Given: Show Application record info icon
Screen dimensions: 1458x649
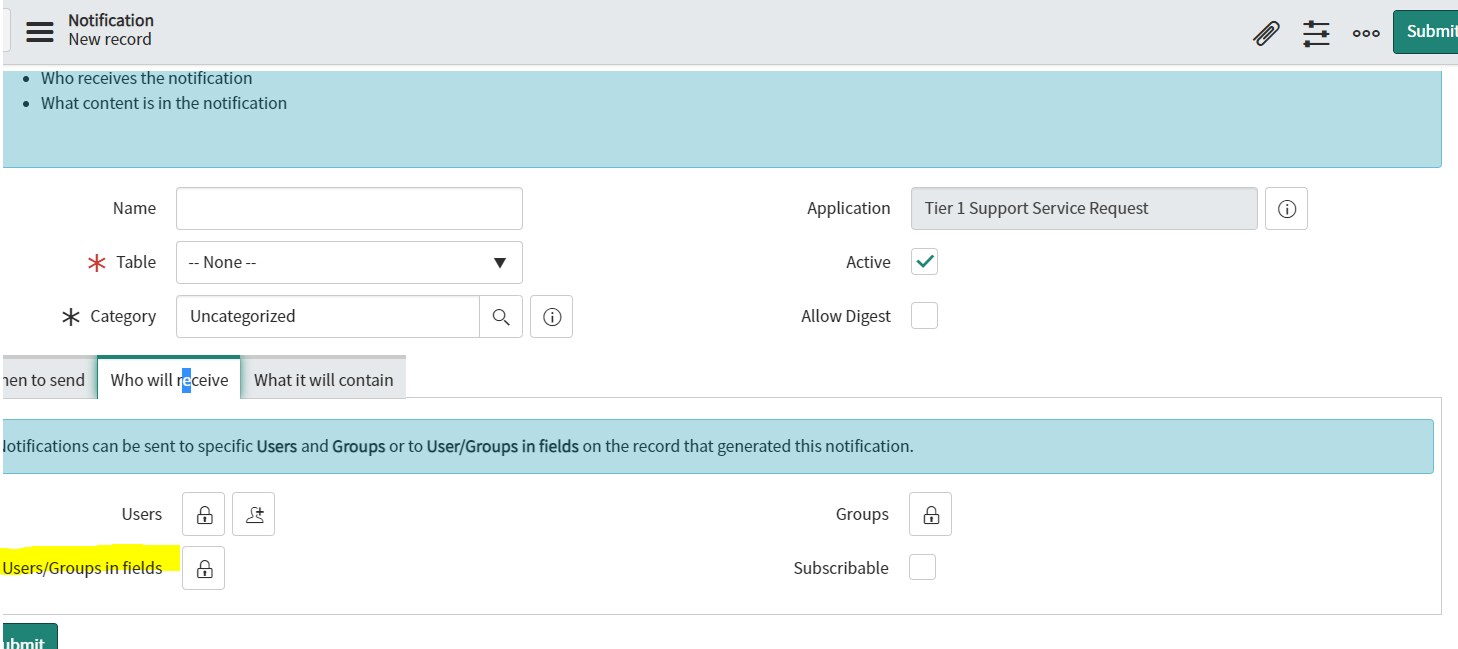Looking at the screenshot, I should tap(1287, 208).
